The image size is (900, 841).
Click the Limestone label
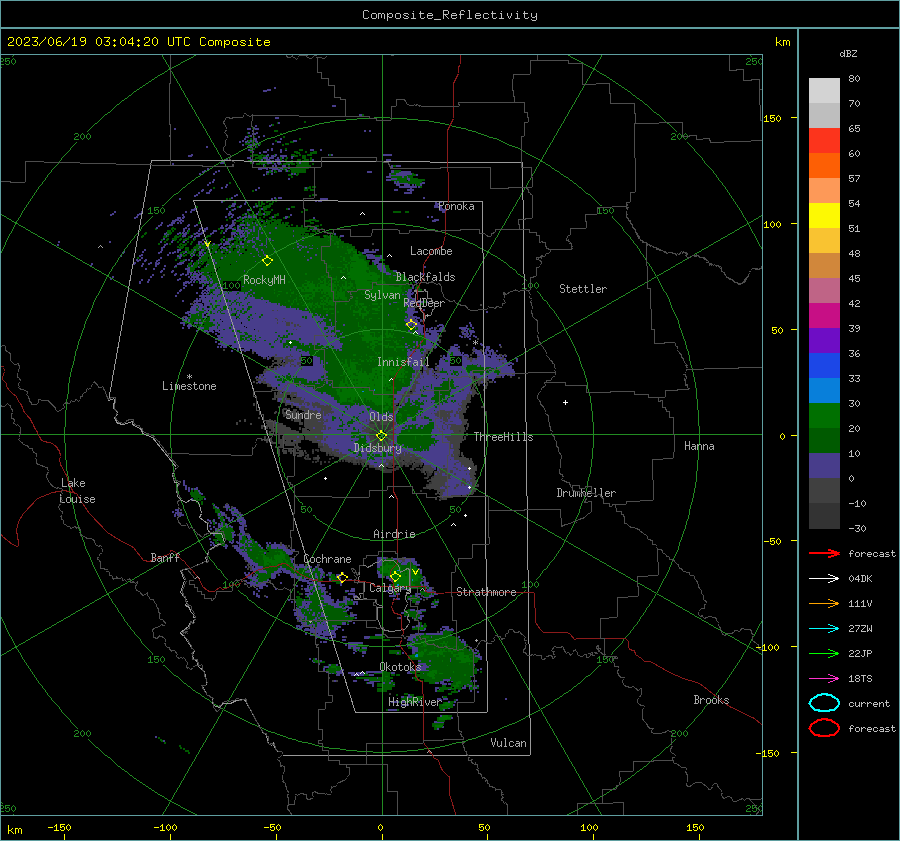pos(189,386)
